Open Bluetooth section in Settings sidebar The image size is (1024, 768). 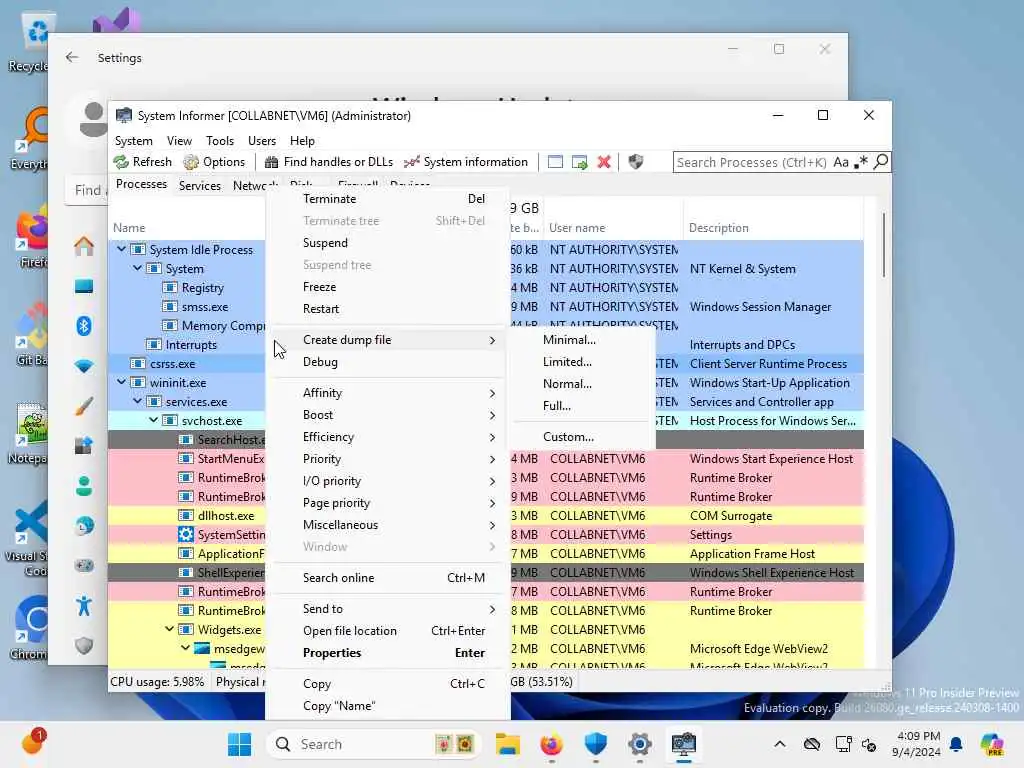pos(84,326)
